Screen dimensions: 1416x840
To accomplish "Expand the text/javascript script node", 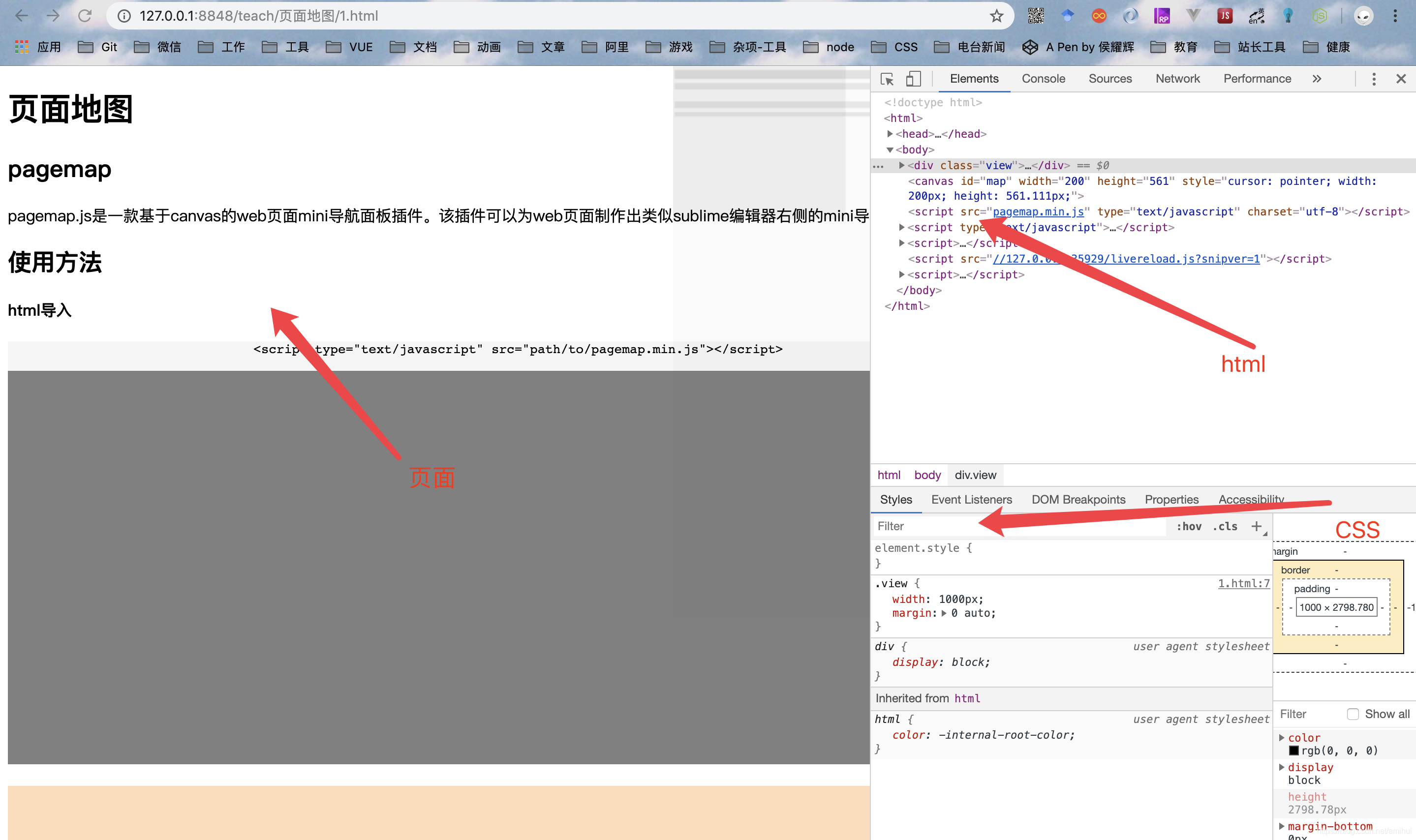I will [x=901, y=227].
